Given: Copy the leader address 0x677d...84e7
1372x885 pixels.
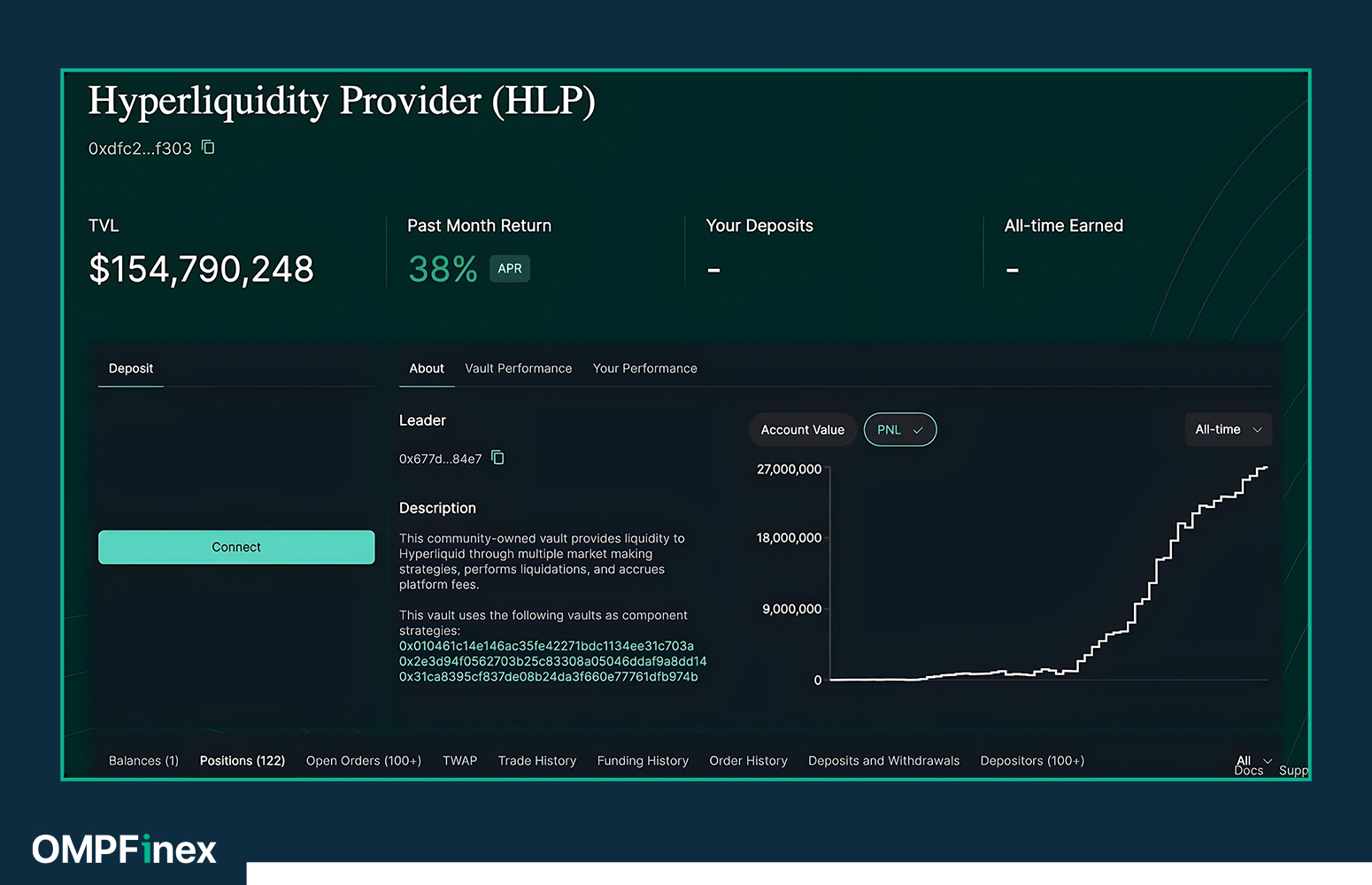Looking at the screenshot, I should [x=497, y=458].
